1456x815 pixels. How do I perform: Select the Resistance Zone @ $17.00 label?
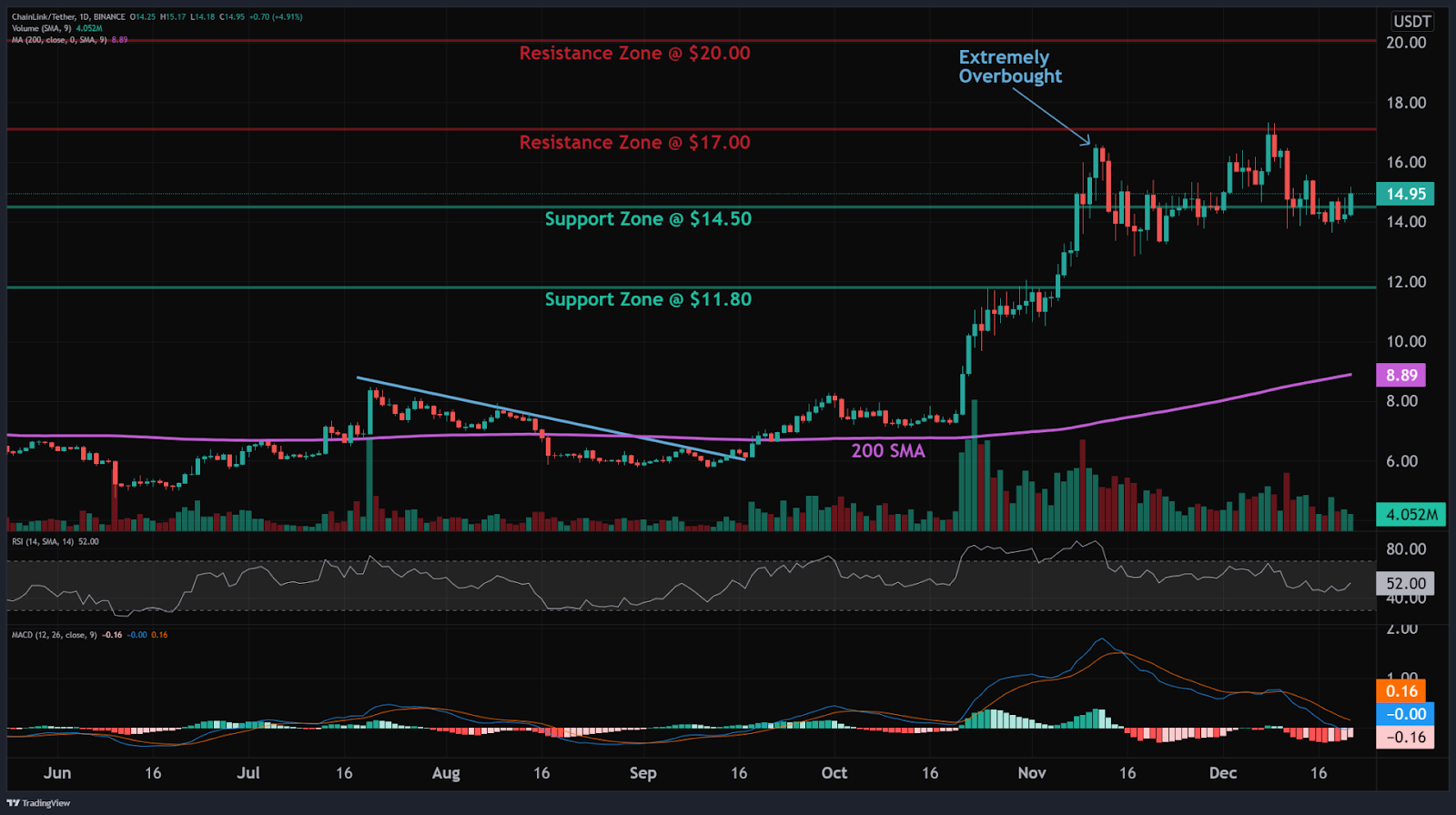click(634, 143)
